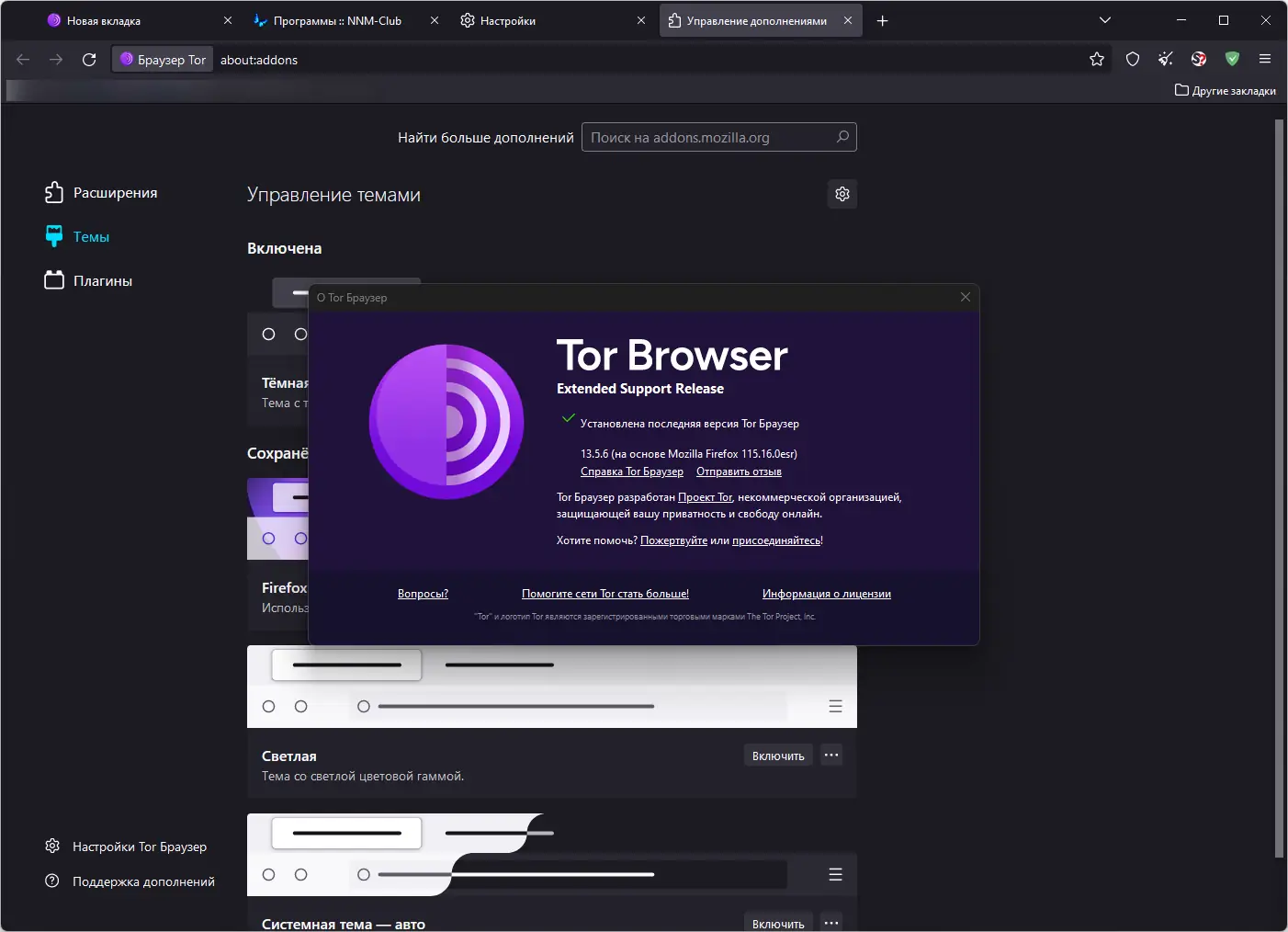Click 'Помогите сети Tor стать больше!' link

[x=605, y=594]
